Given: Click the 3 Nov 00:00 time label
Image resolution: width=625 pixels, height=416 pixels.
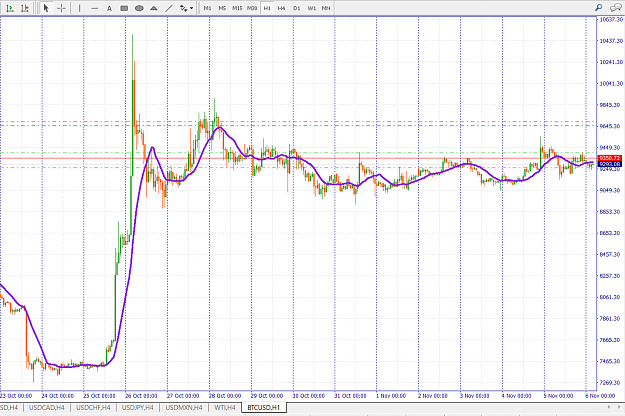Looking at the screenshot, I should [x=474, y=396].
